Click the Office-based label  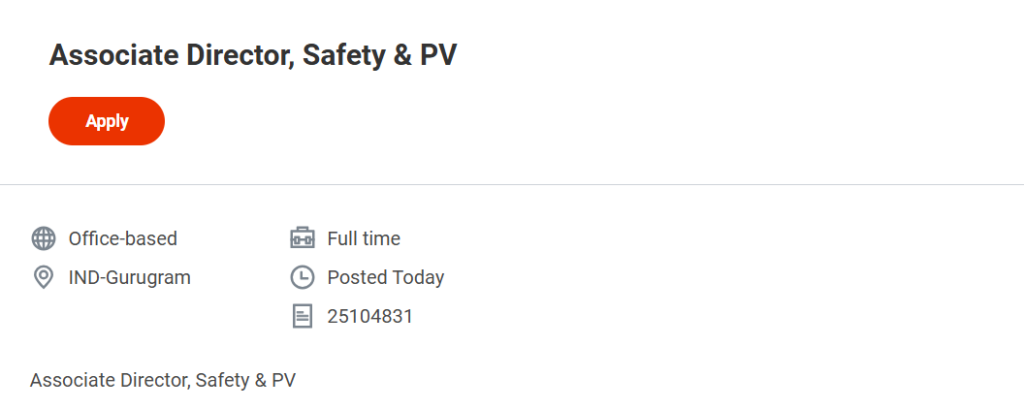tap(122, 239)
